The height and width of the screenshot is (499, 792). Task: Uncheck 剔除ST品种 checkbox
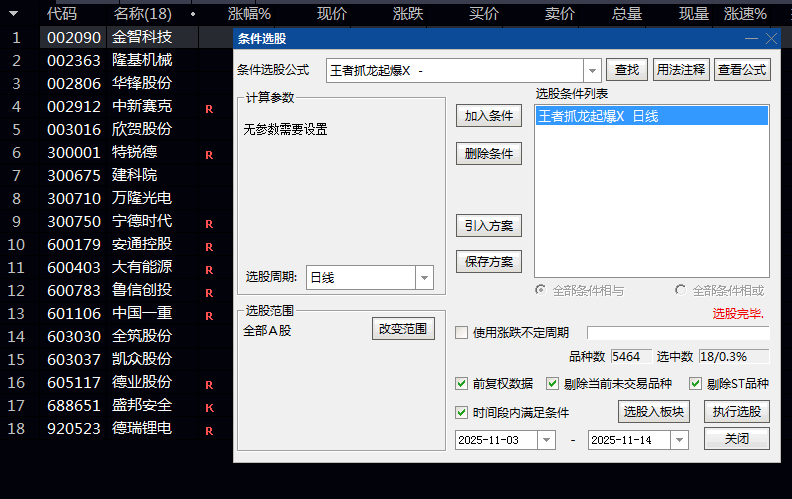coord(696,383)
